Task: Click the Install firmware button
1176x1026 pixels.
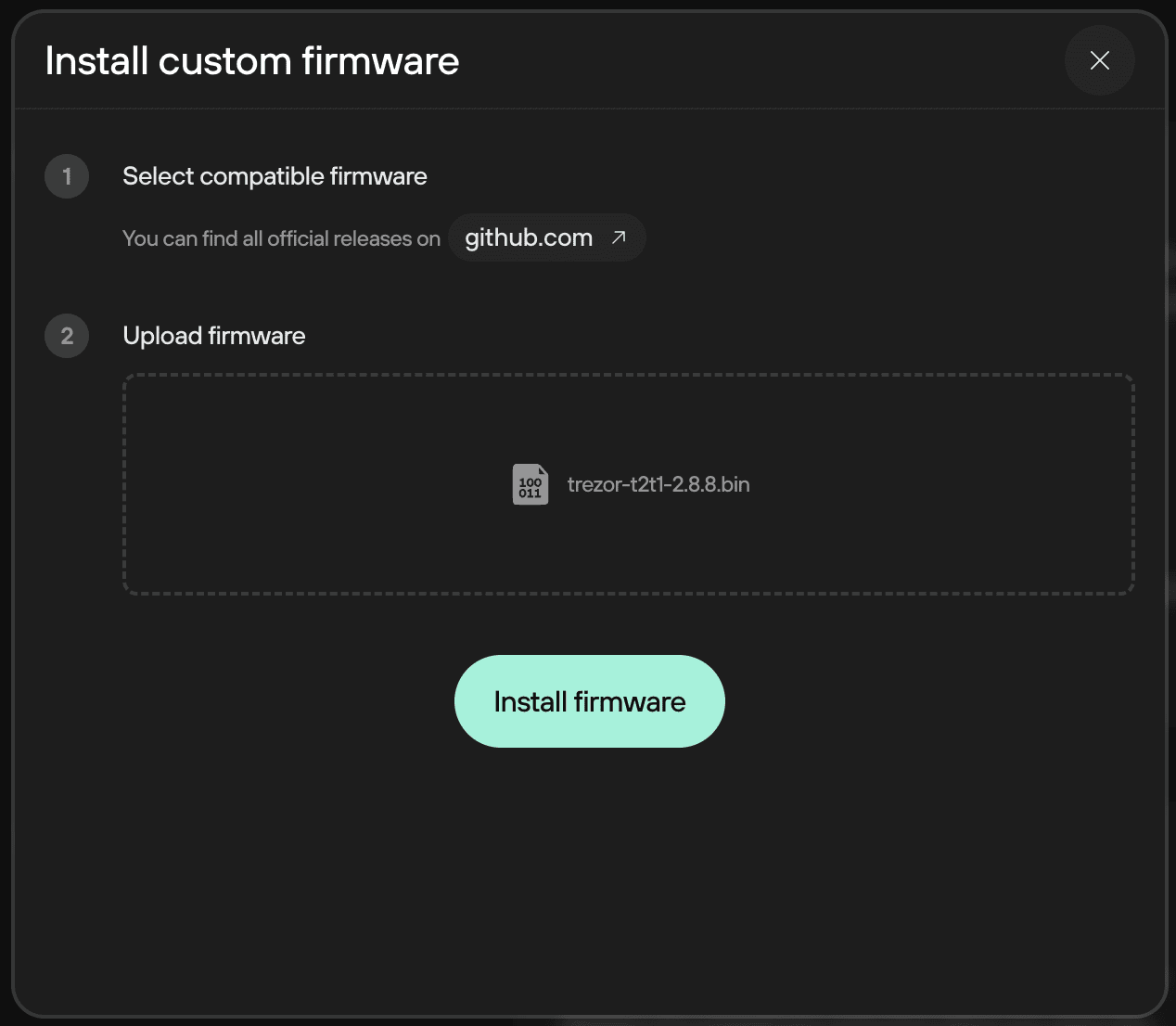Action: tap(589, 701)
